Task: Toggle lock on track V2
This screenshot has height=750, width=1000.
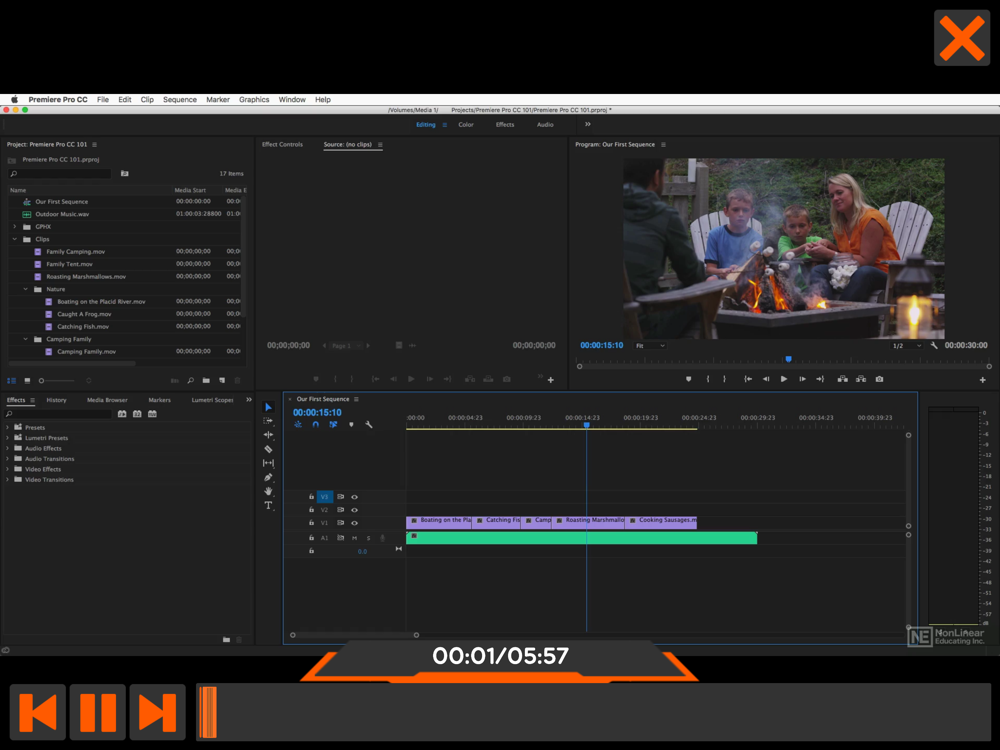Action: [311, 510]
